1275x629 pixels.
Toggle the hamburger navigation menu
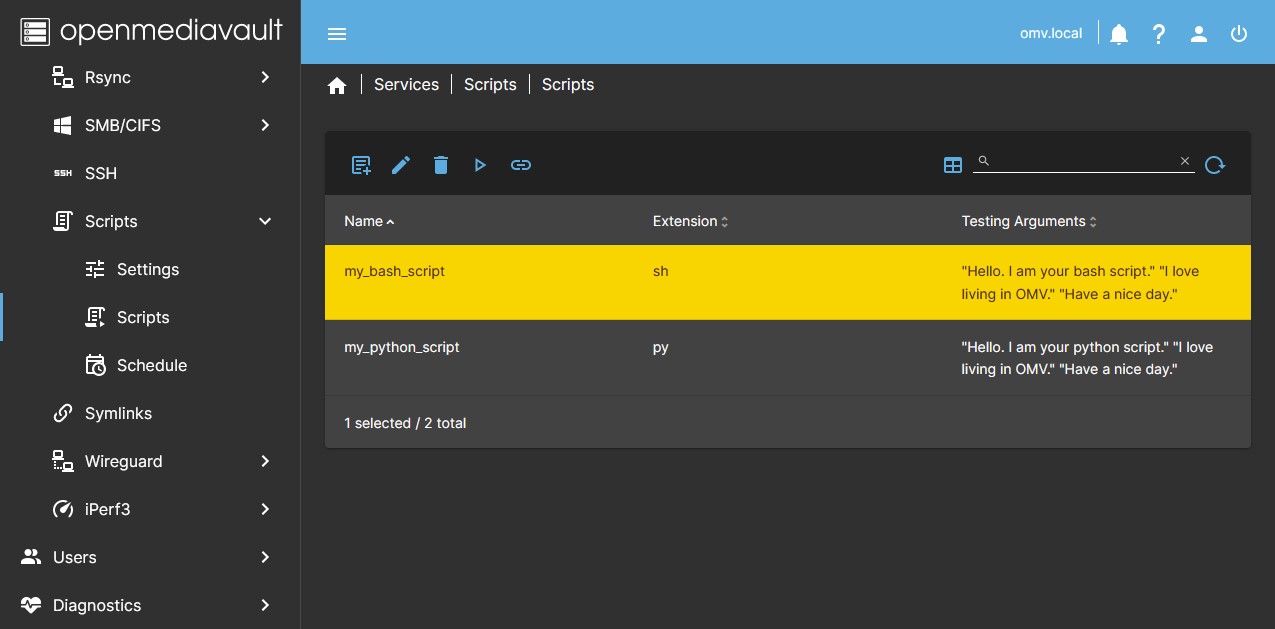click(x=337, y=34)
